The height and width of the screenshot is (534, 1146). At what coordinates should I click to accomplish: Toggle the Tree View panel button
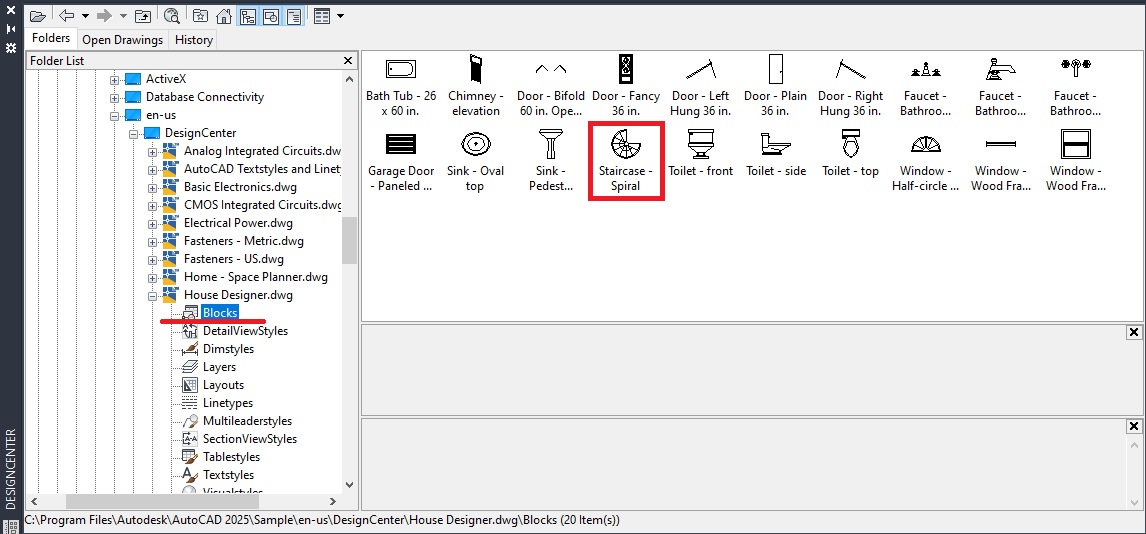247,16
